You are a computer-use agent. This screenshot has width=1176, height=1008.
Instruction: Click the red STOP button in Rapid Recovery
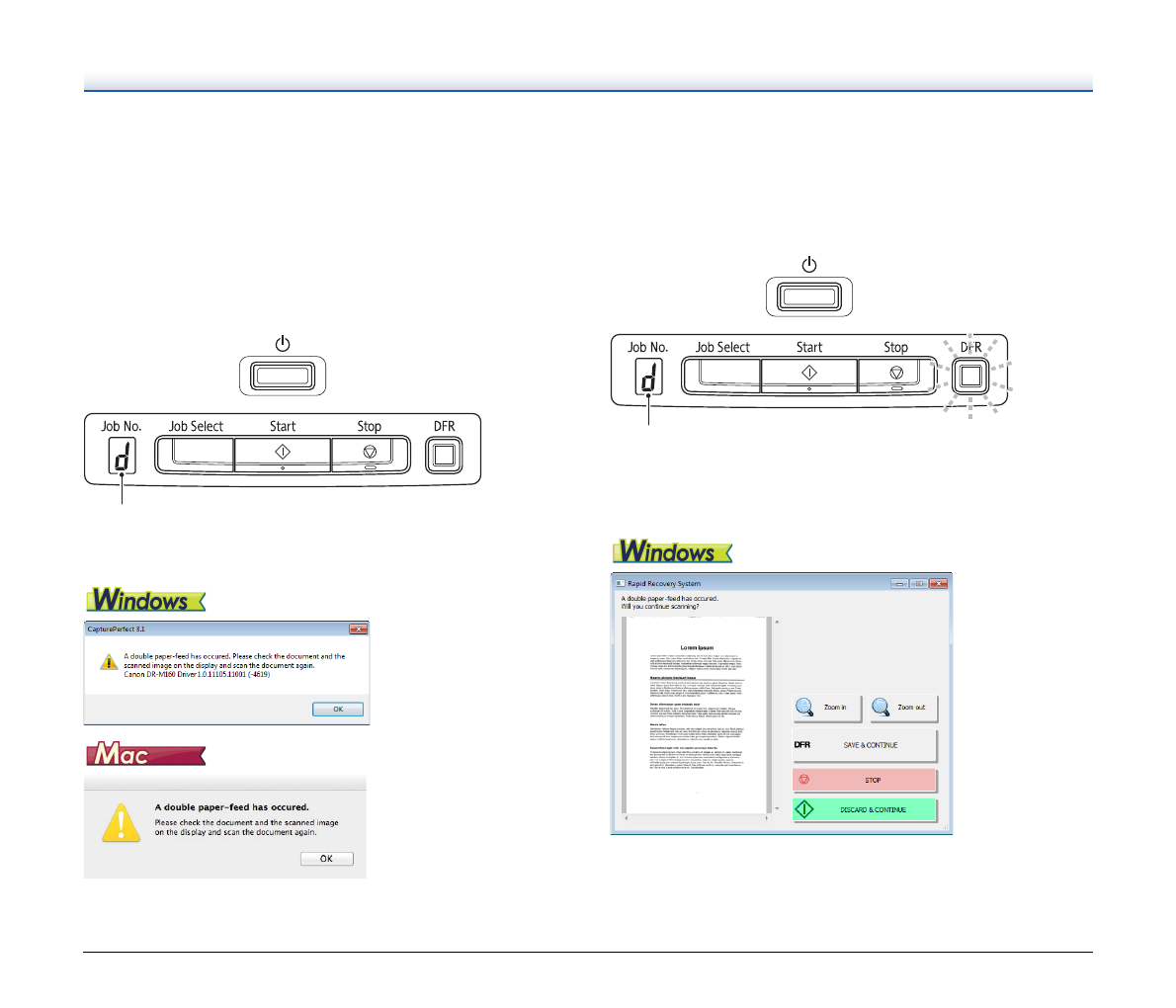pos(864,780)
